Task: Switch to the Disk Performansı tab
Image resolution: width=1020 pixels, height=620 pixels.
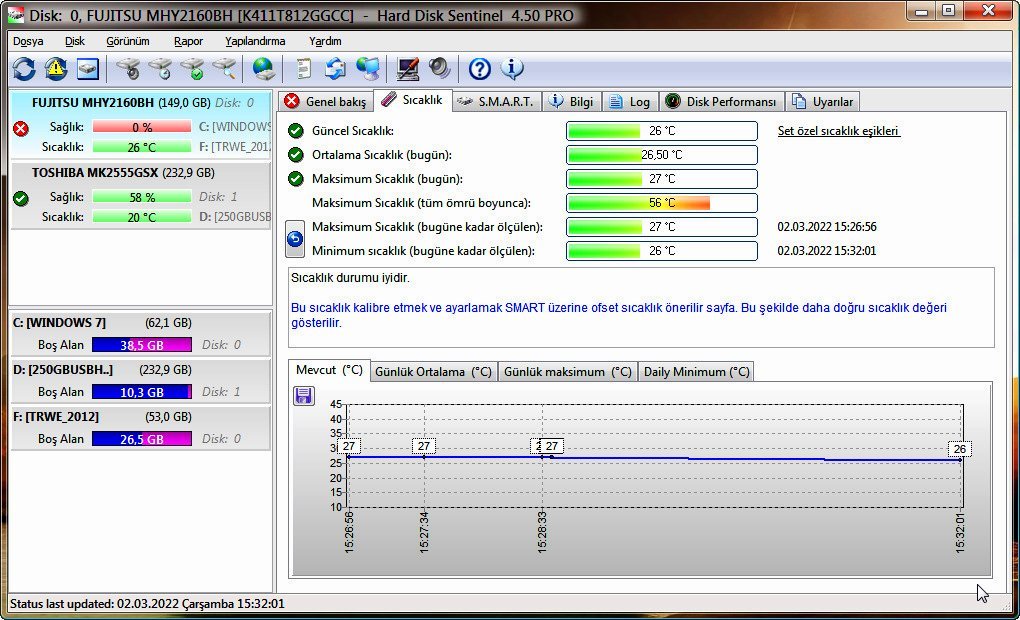Action: click(x=721, y=101)
